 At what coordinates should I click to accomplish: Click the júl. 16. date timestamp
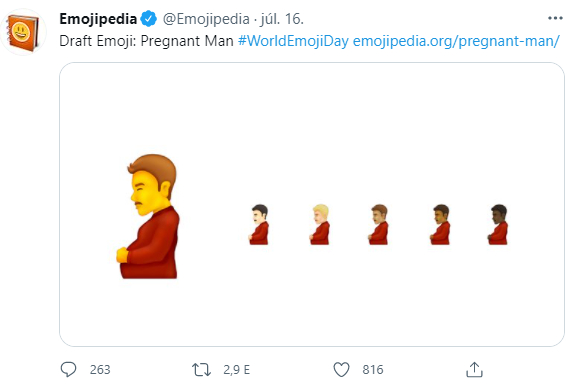point(282,19)
